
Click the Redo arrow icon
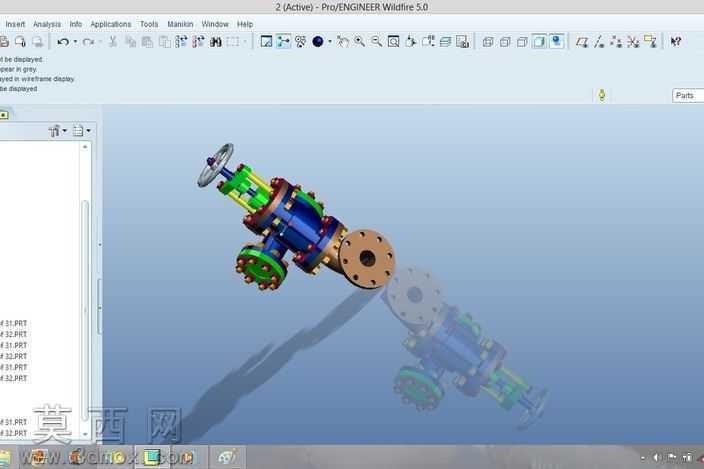(x=88, y=42)
